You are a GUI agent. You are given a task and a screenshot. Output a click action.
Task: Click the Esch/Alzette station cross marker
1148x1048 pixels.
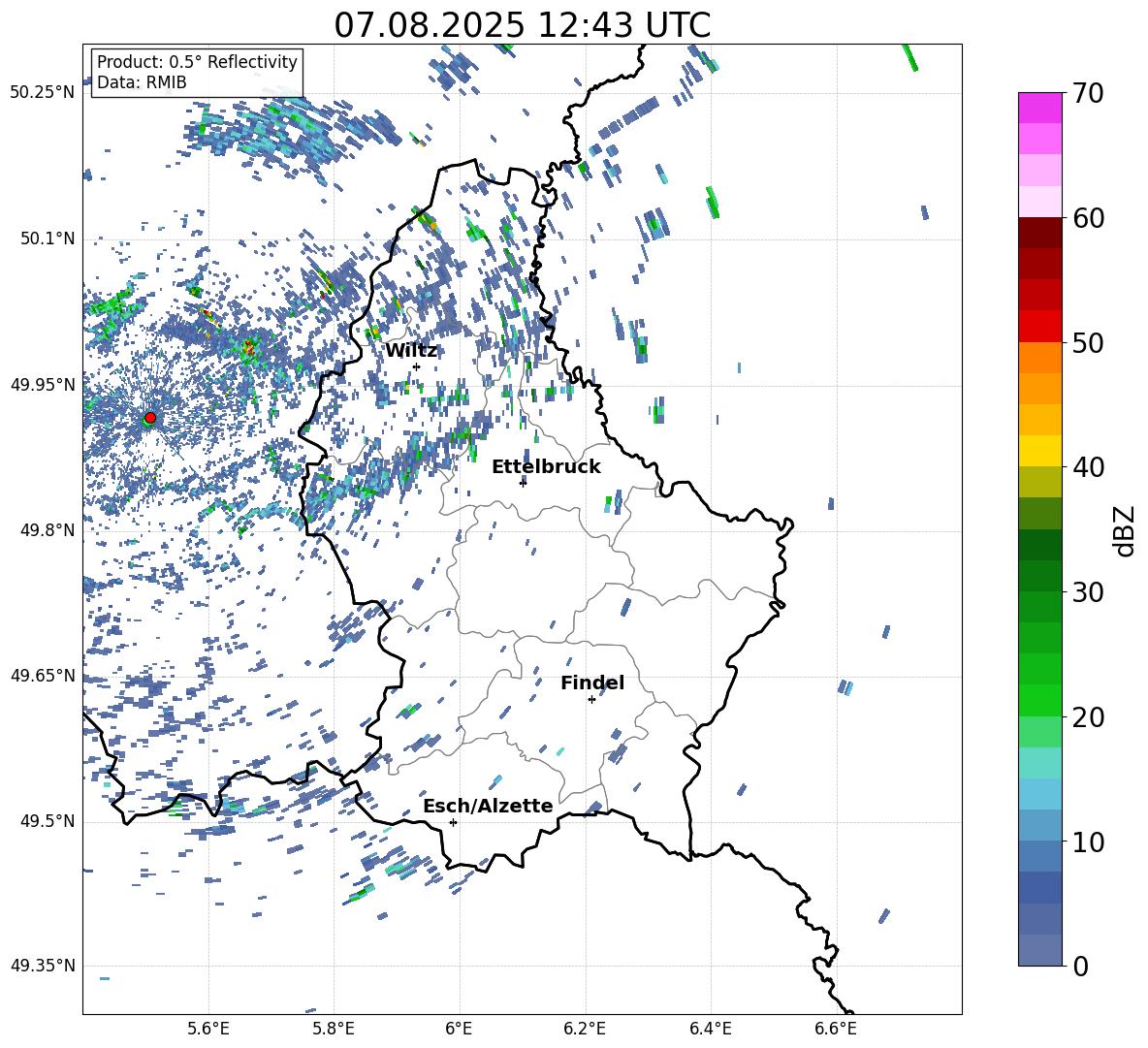[x=453, y=822]
